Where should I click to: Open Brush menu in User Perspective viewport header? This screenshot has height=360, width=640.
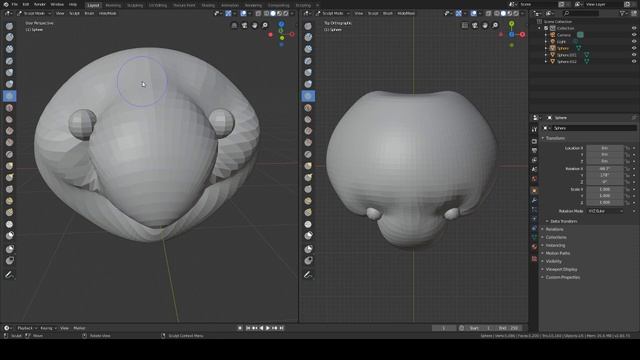point(89,13)
